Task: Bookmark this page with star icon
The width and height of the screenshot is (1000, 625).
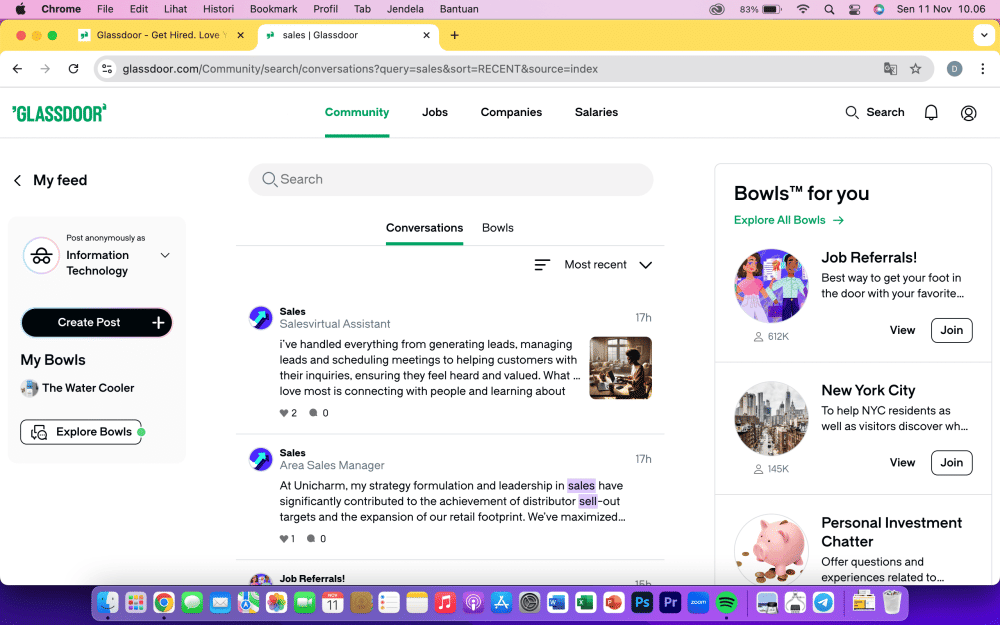Action: tap(915, 69)
